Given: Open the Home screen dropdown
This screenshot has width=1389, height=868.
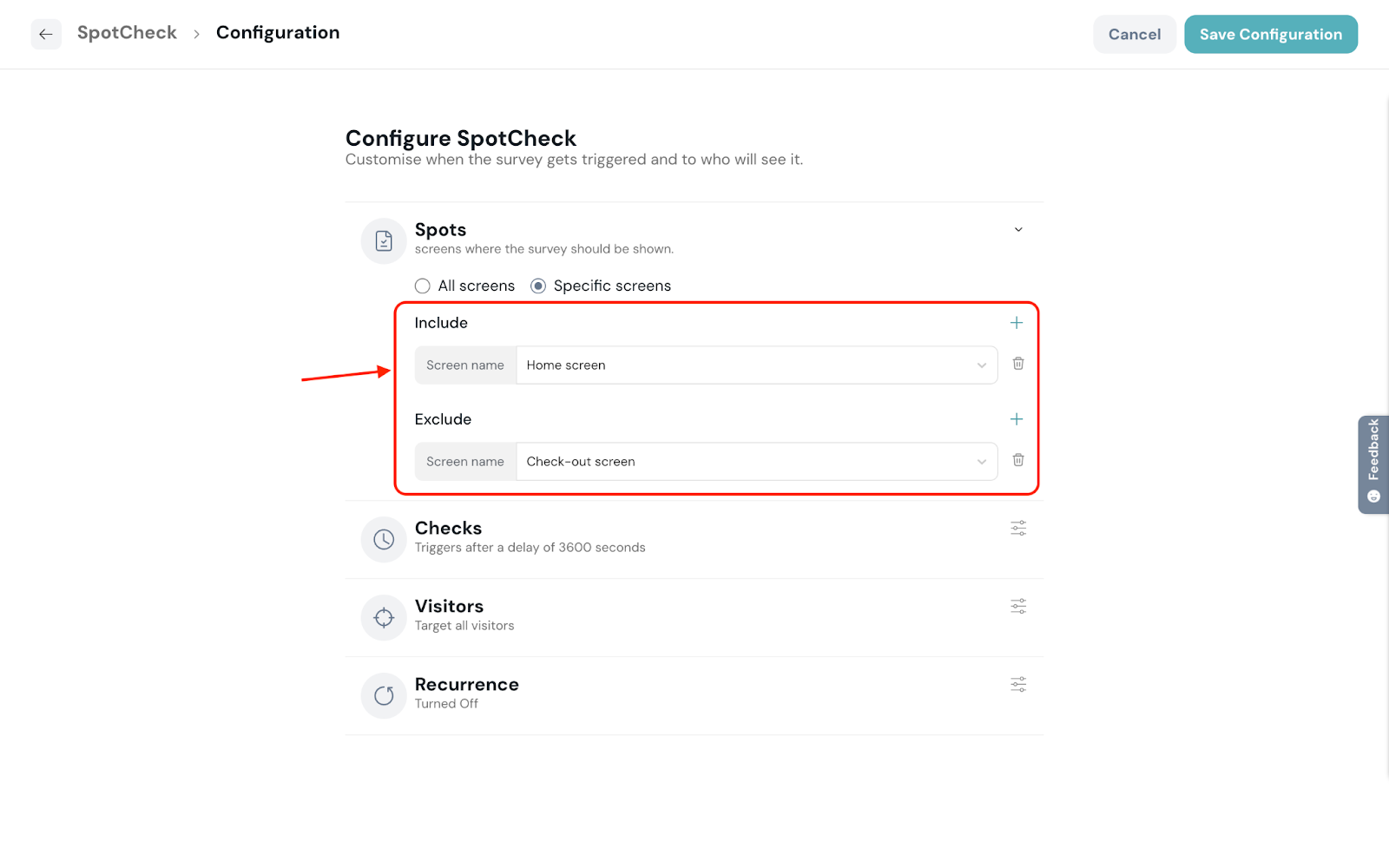Looking at the screenshot, I should [x=756, y=365].
